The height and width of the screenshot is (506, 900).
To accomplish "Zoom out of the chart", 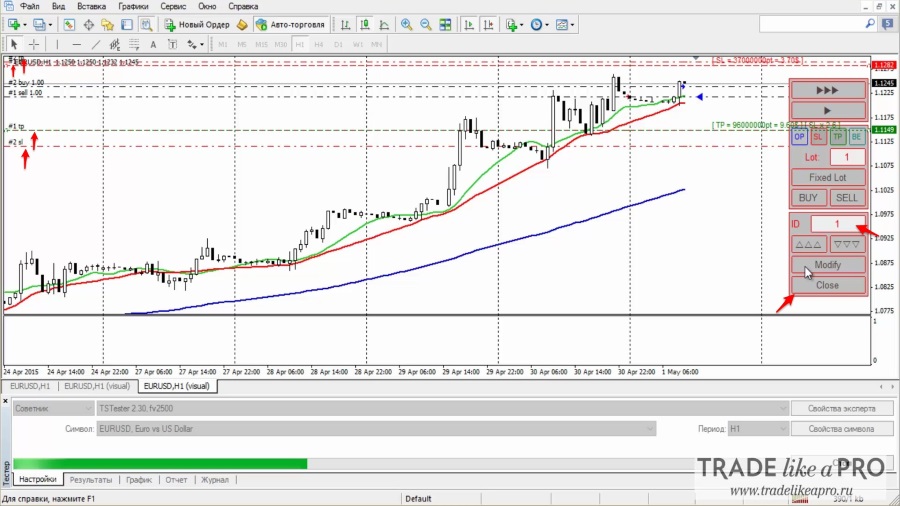I will (426, 25).
